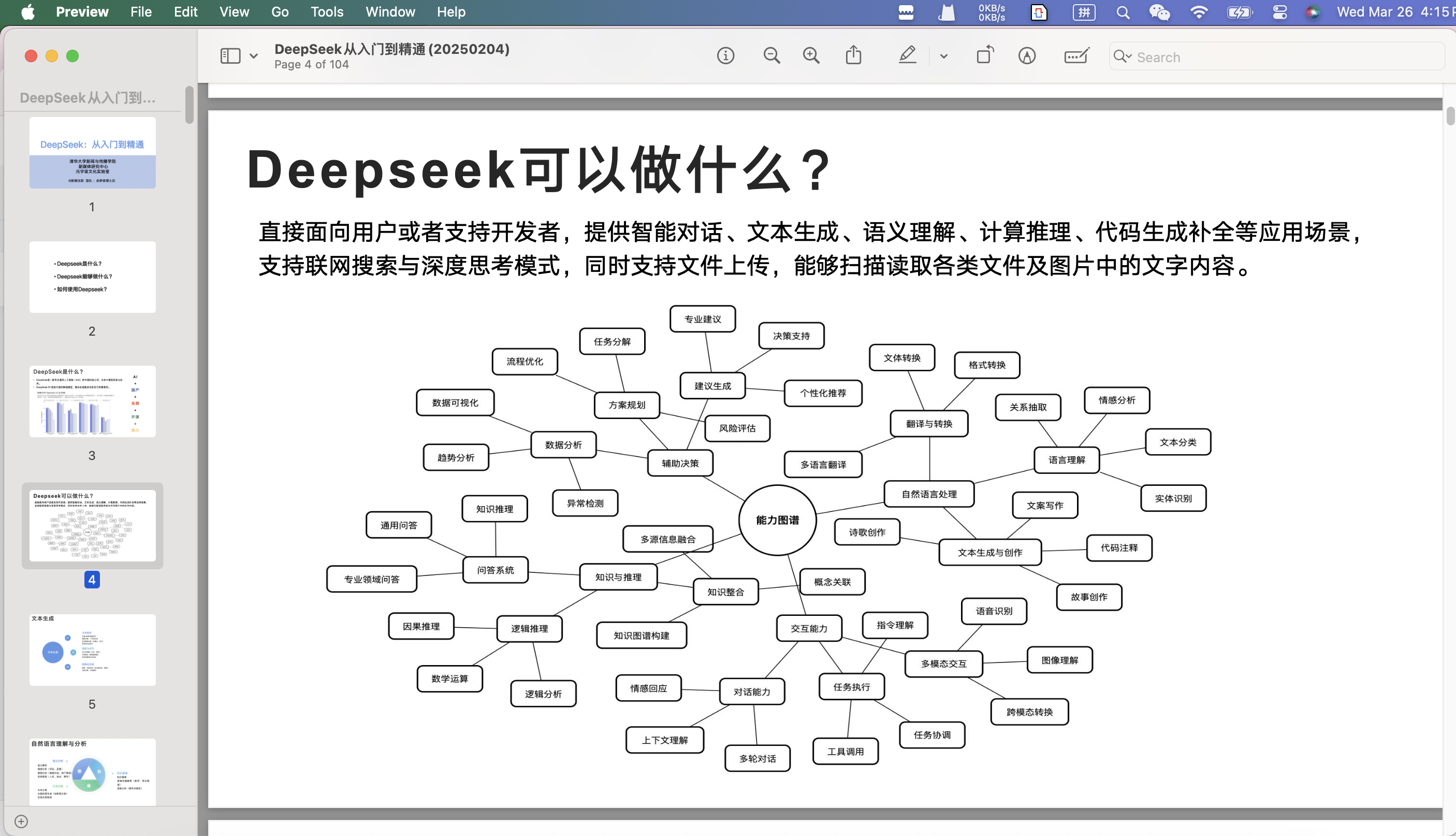Open the Tools menu
The image size is (1456, 836).
(327, 12)
